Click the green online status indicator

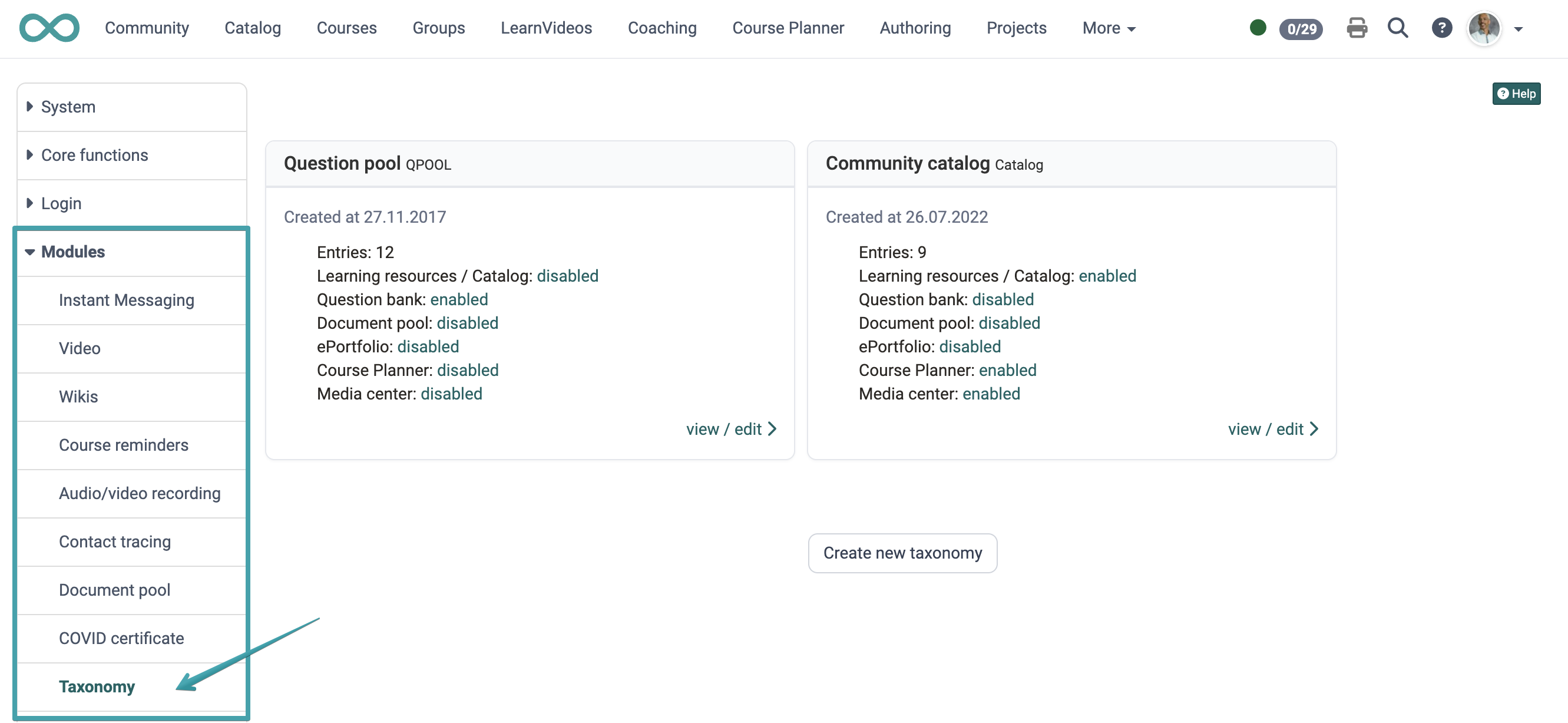pyautogui.click(x=1258, y=28)
